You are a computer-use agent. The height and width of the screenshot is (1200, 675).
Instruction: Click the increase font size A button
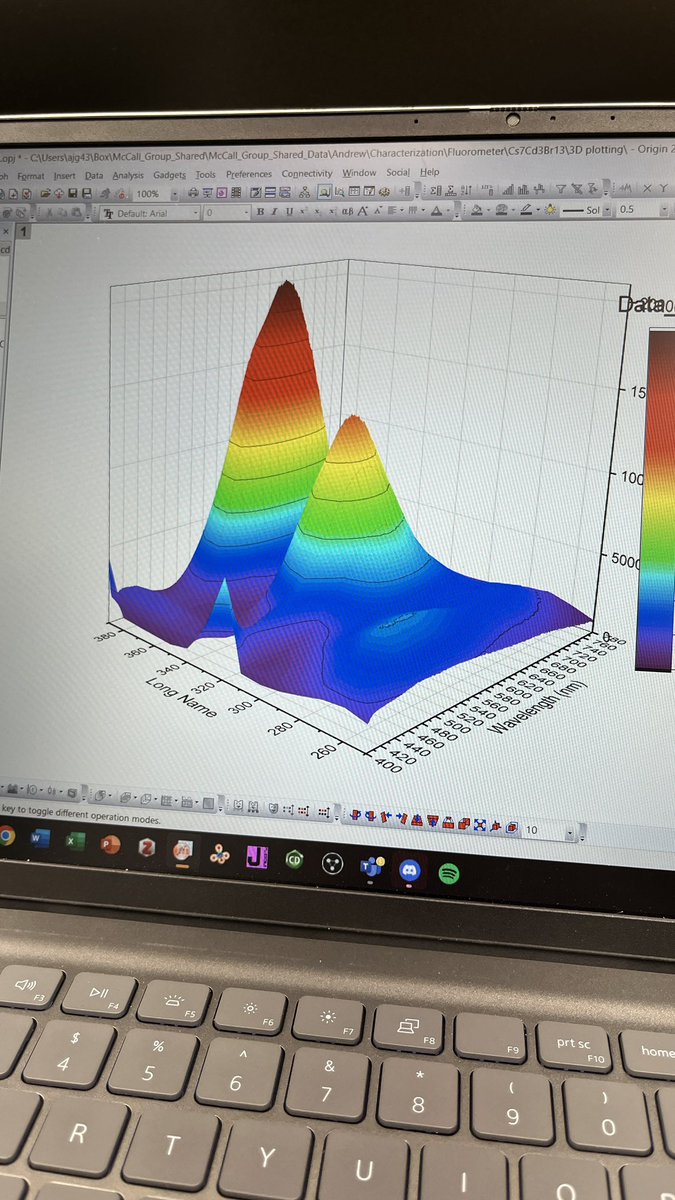pyautogui.click(x=362, y=211)
